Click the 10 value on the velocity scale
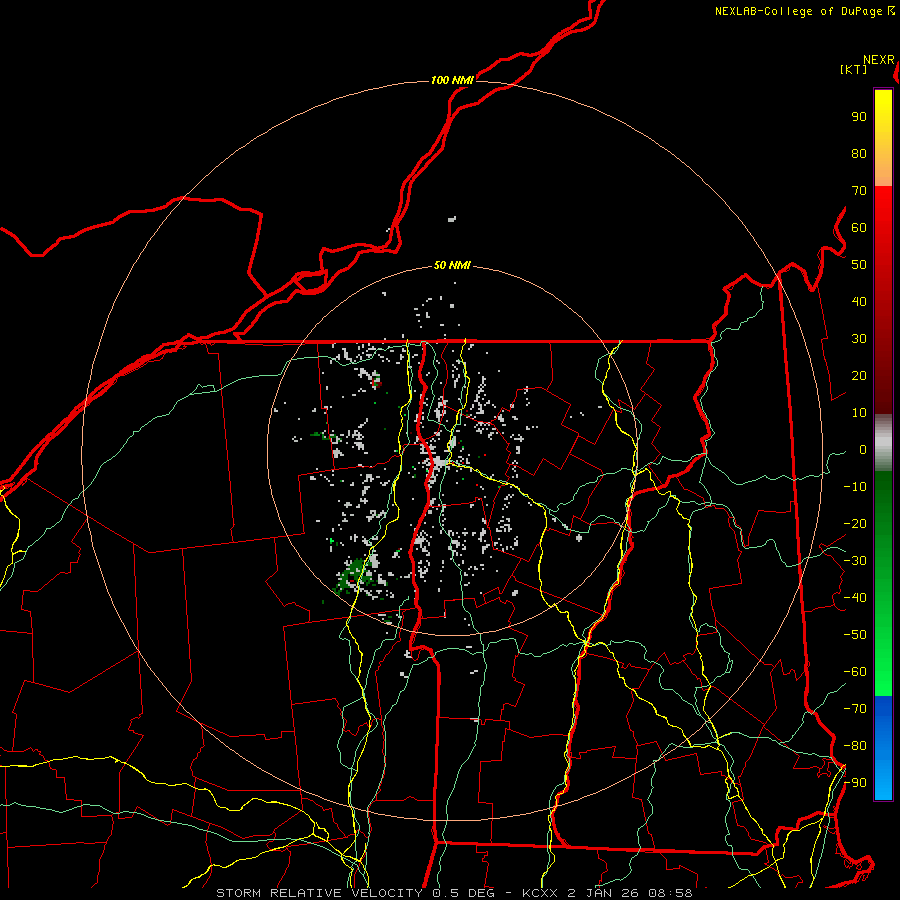The image size is (900, 900). tap(859, 413)
